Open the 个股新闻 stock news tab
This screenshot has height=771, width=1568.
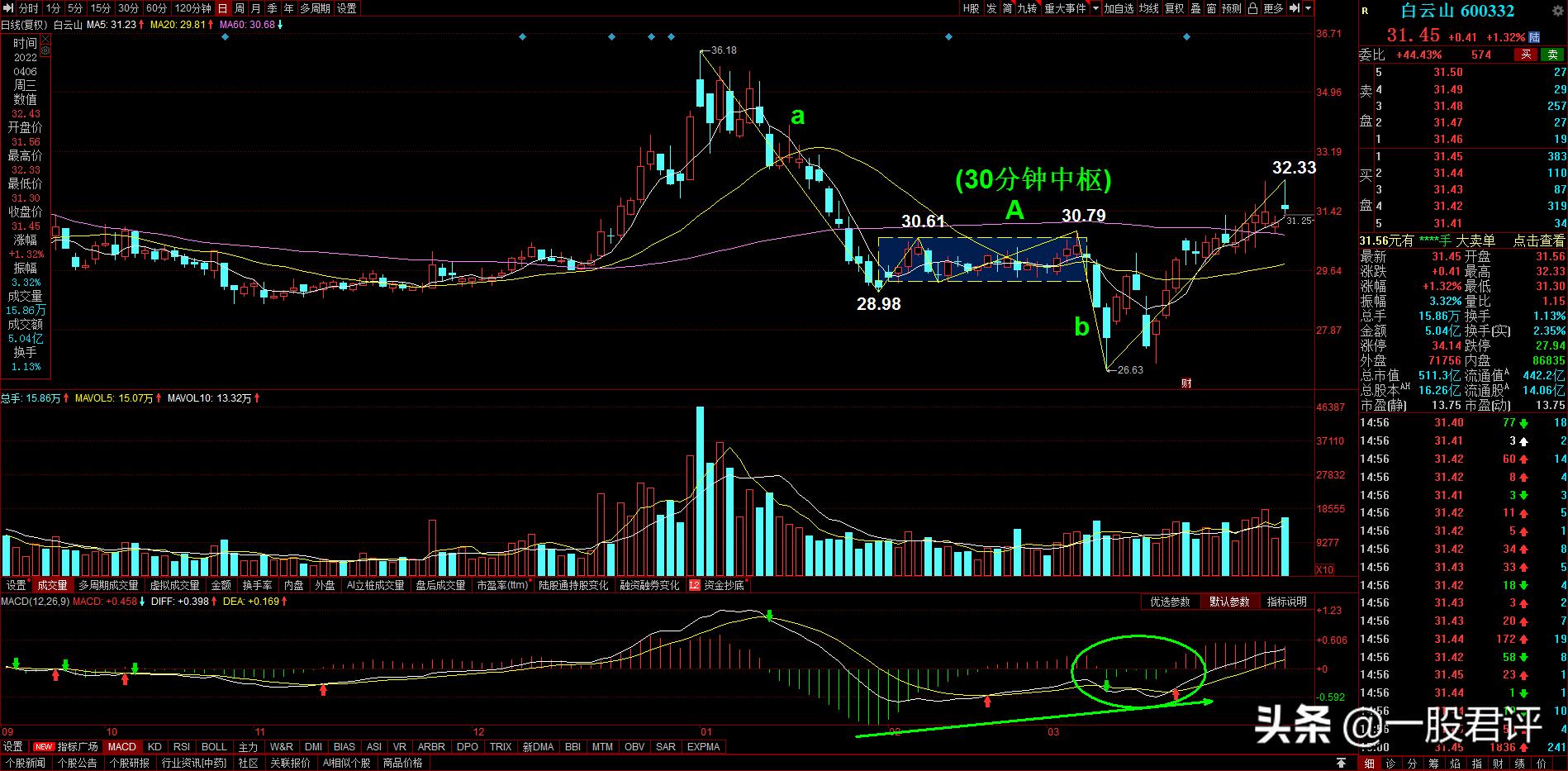(x=26, y=763)
